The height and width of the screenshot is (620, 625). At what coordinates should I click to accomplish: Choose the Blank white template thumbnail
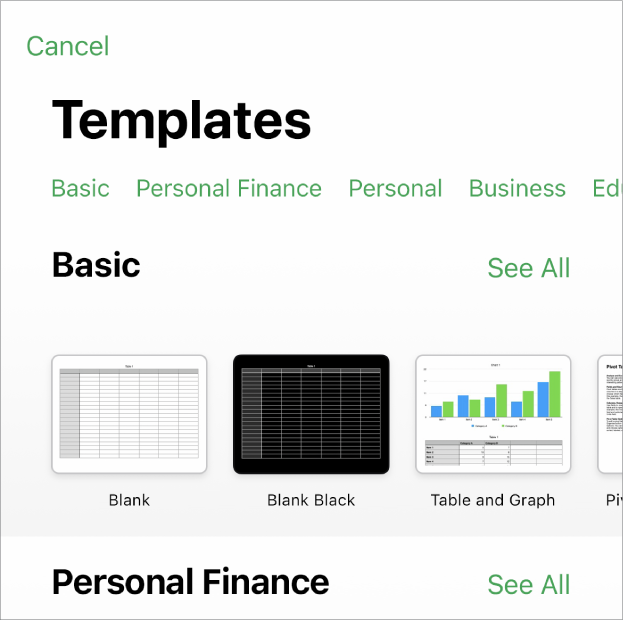129,414
